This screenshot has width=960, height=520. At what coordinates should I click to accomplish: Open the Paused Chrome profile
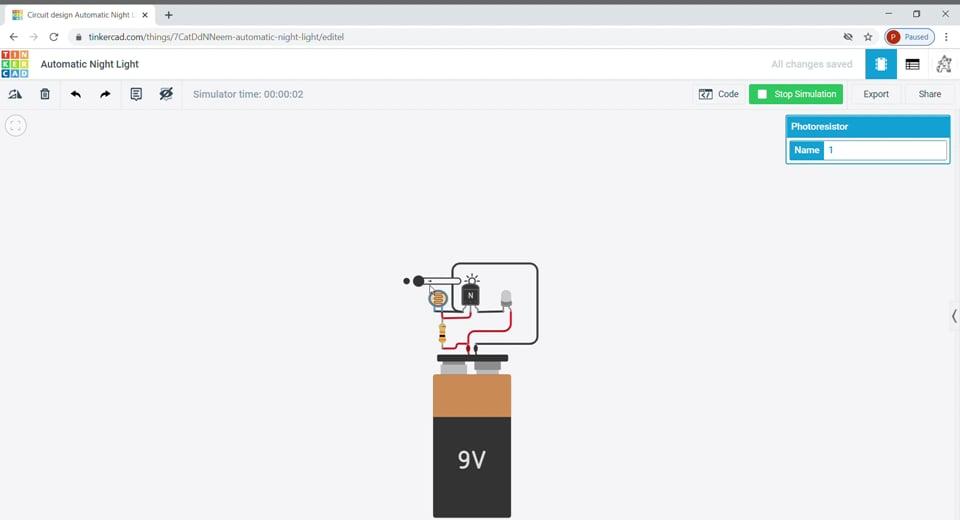point(910,37)
